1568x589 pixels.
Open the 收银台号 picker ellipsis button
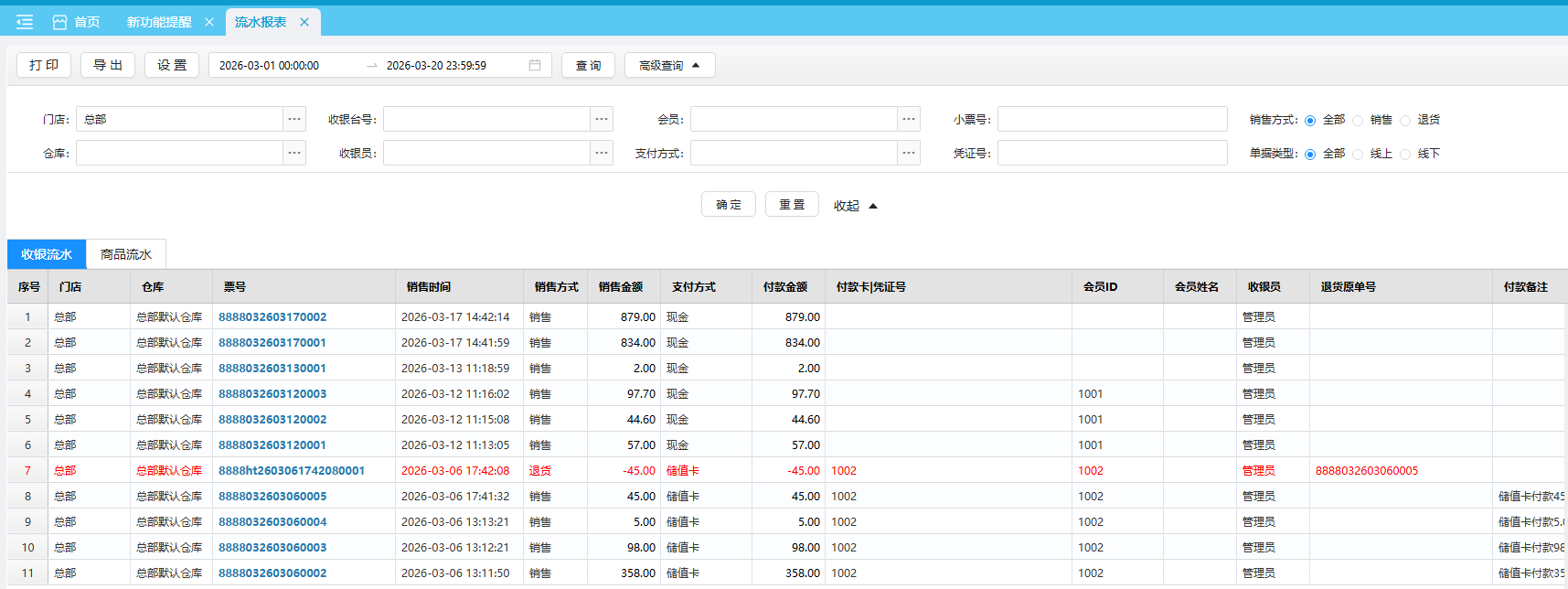click(x=602, y=119)
